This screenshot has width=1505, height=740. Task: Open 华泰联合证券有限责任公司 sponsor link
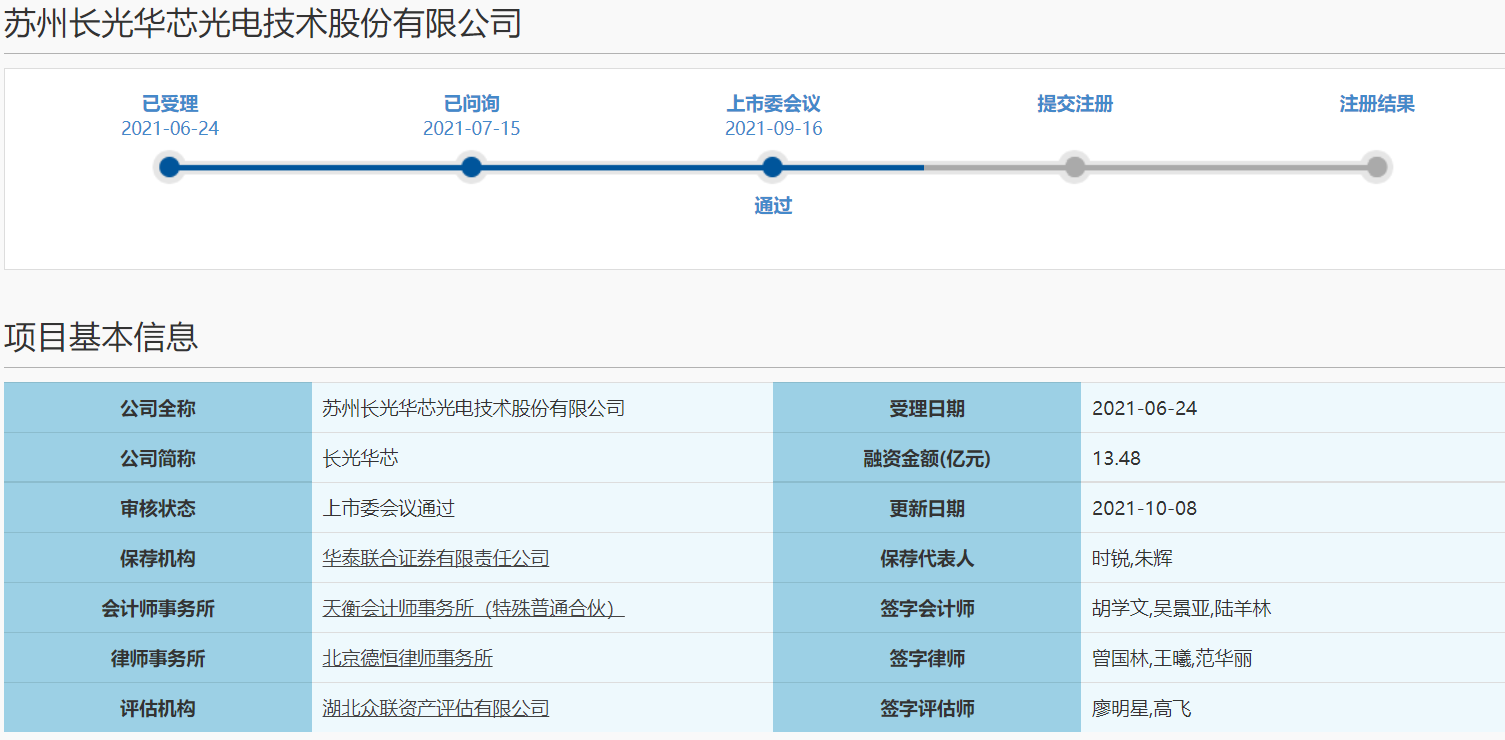coord(435,558)
